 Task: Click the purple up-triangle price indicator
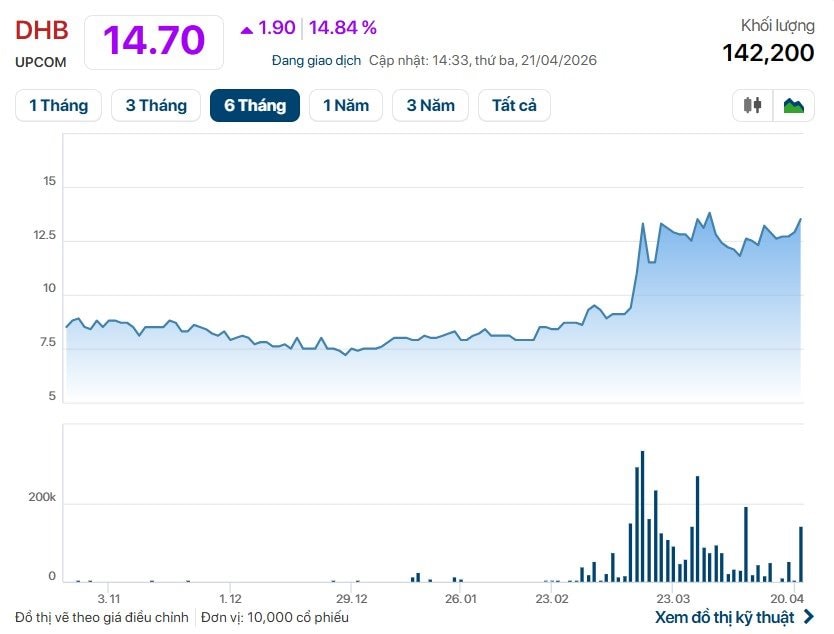[x=247, y=29]
